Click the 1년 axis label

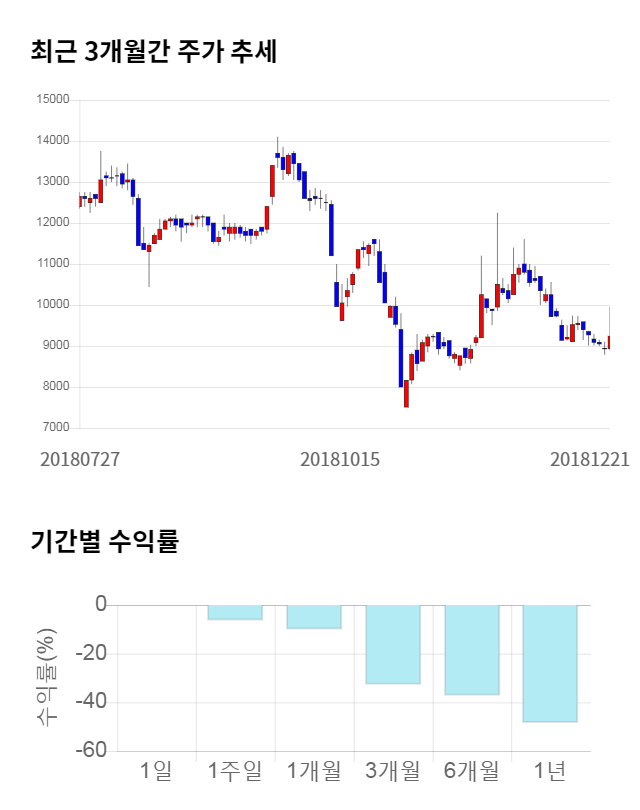click(x=550, y=771)
